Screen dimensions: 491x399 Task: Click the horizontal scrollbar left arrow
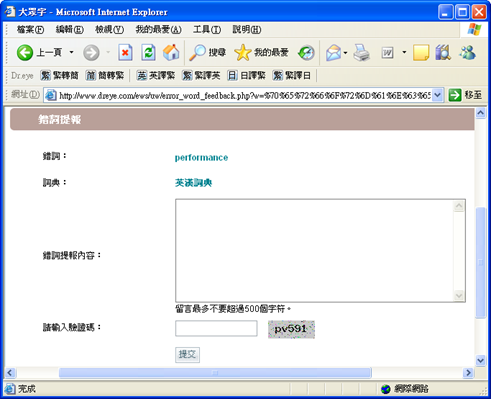[10, 373]
